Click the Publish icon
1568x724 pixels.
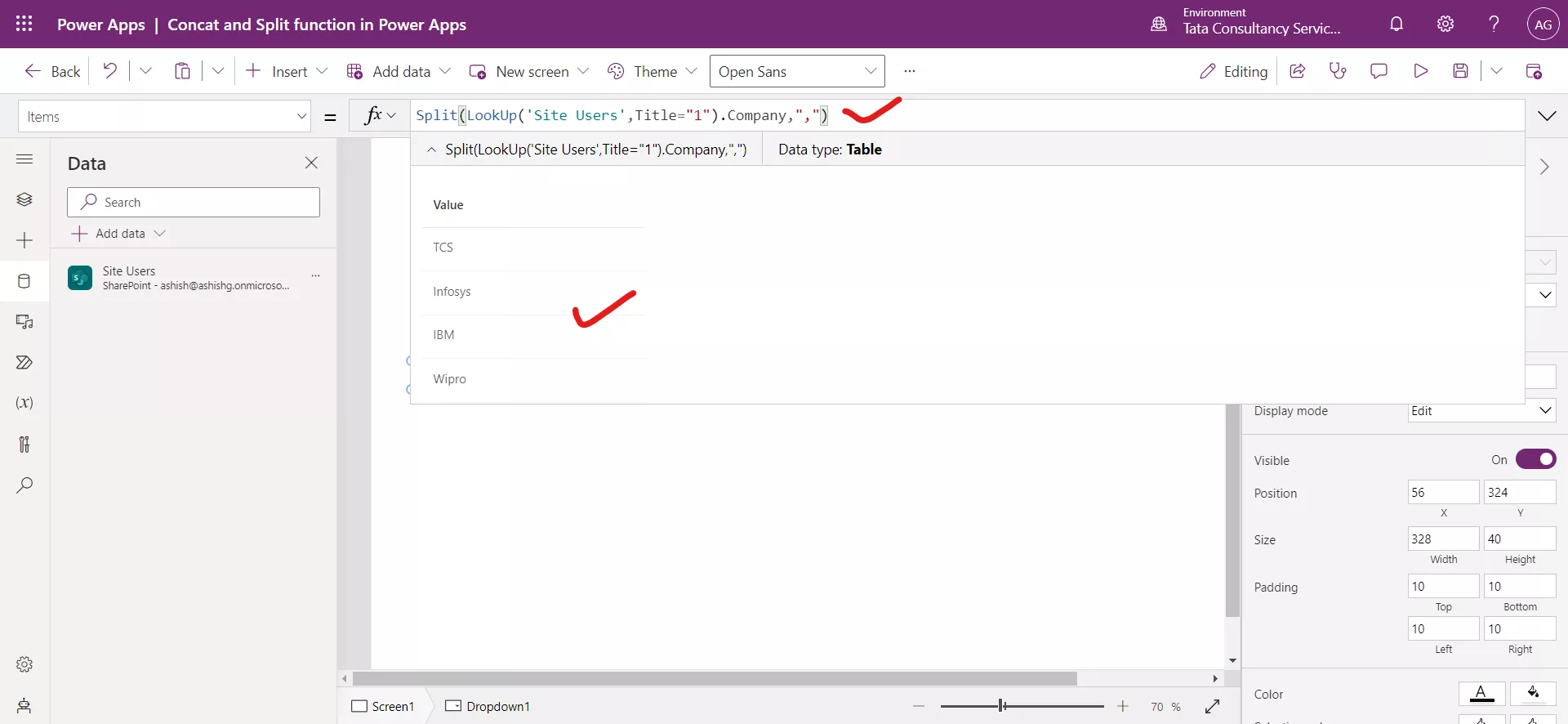(x=1534, y=71)
